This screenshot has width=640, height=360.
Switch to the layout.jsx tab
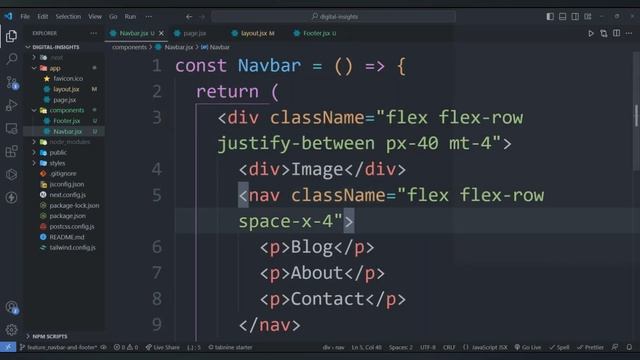[x=253, y=33]
